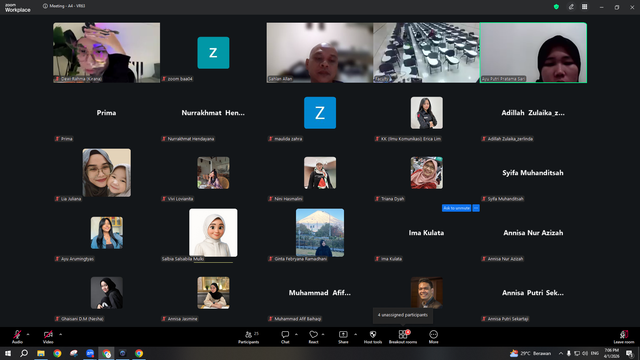Open the Chat panel

(285, 337)
